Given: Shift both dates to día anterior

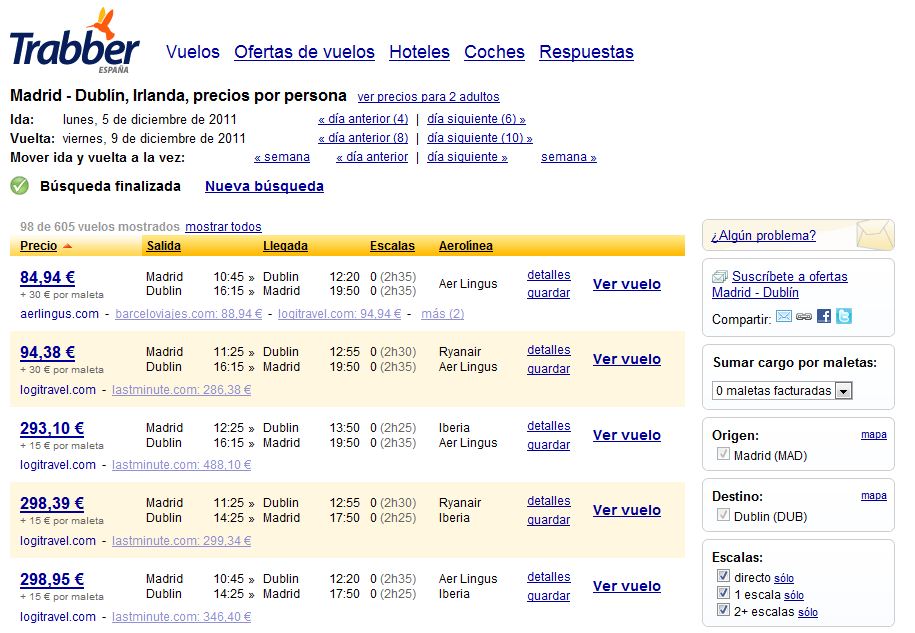Looking at the screenshot, I should coord(372,157).
